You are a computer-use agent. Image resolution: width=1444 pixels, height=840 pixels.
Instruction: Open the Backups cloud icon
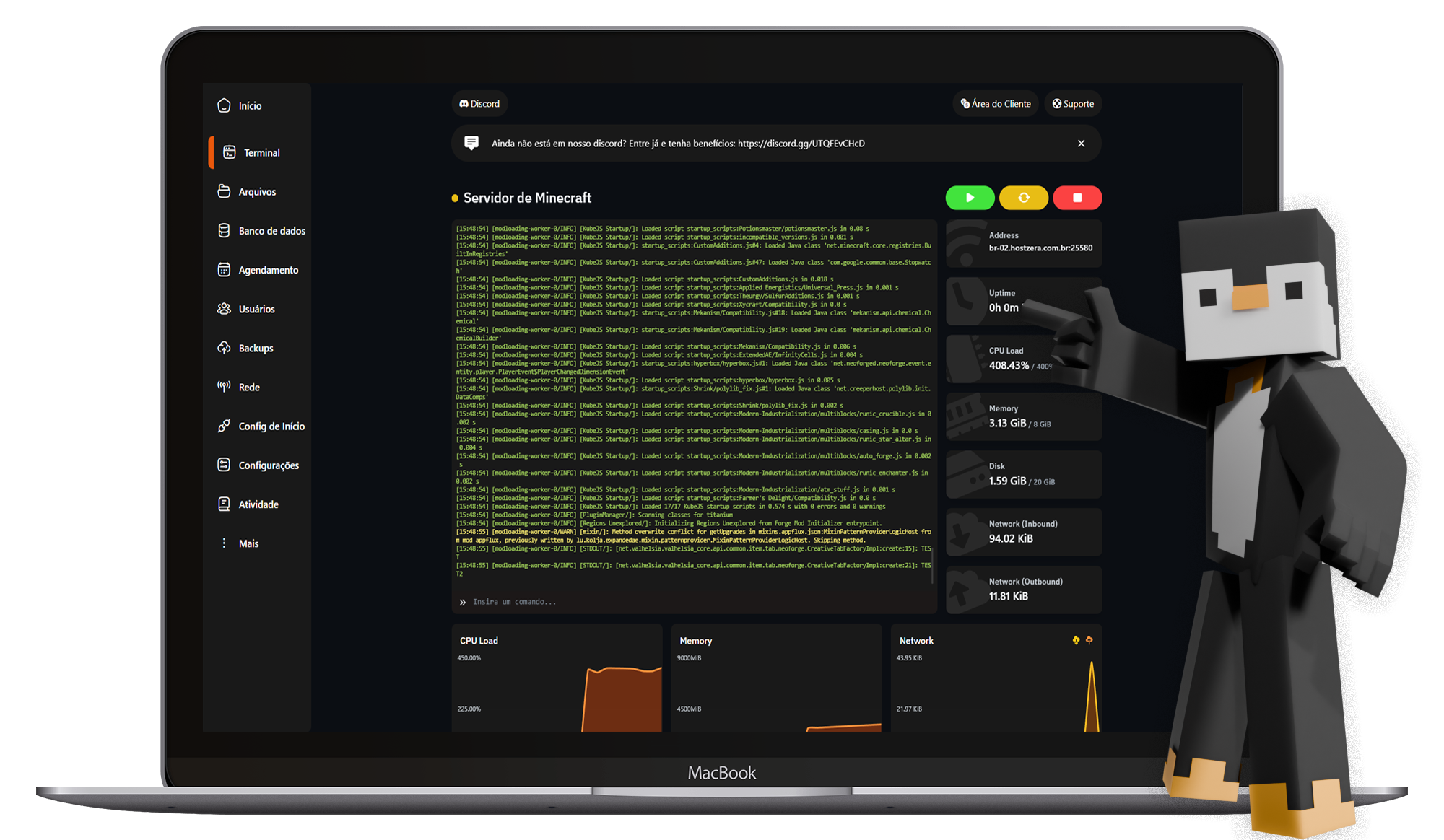(225, 348)
